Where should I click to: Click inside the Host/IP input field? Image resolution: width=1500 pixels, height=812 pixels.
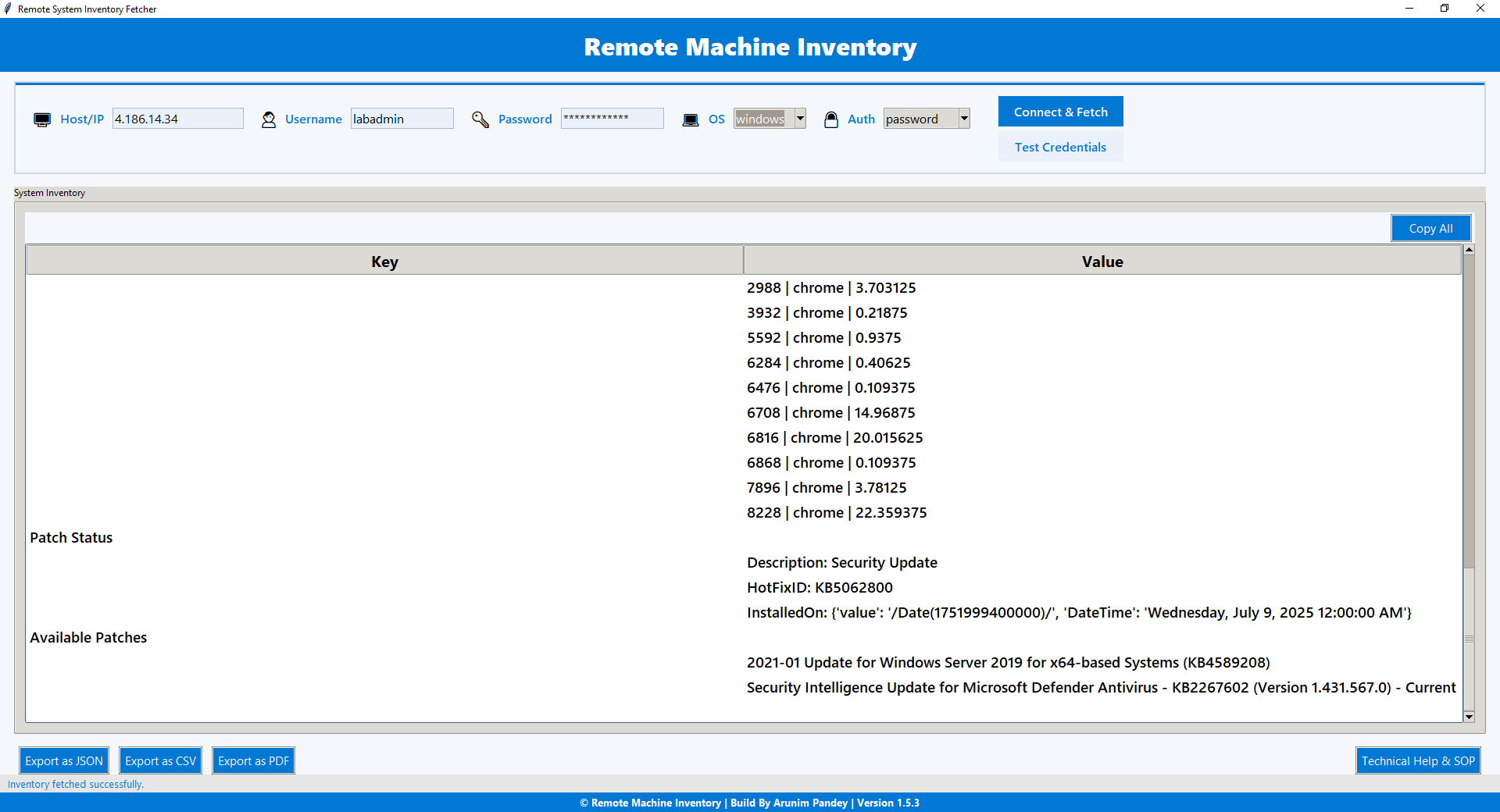177,119
